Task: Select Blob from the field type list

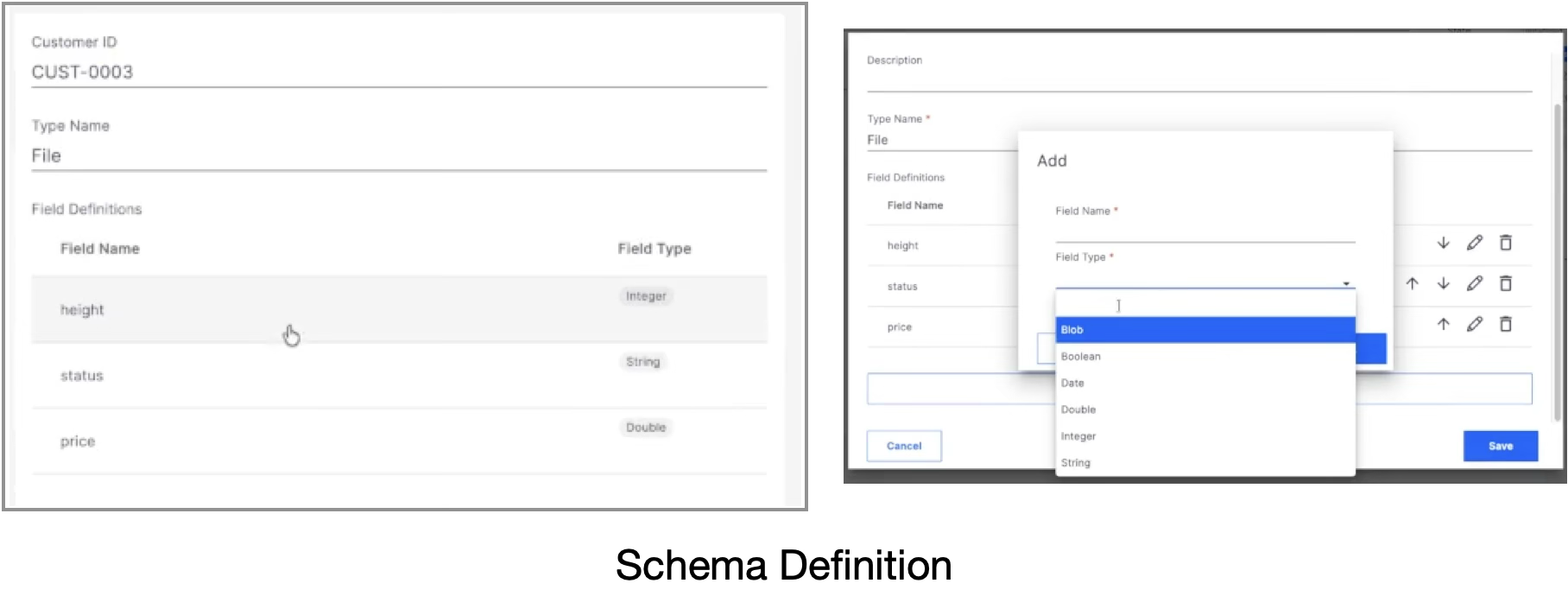Action: click(x=1204, y=330)
